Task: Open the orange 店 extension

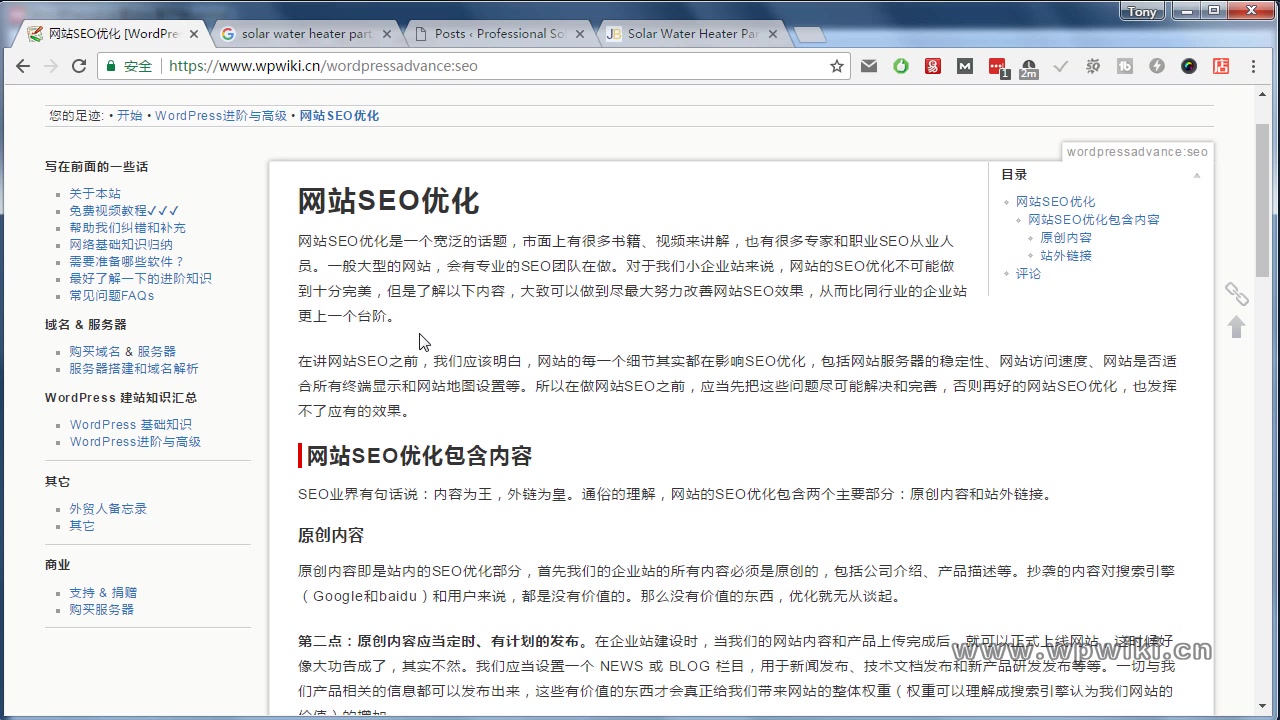Action: click(1221, 66)
